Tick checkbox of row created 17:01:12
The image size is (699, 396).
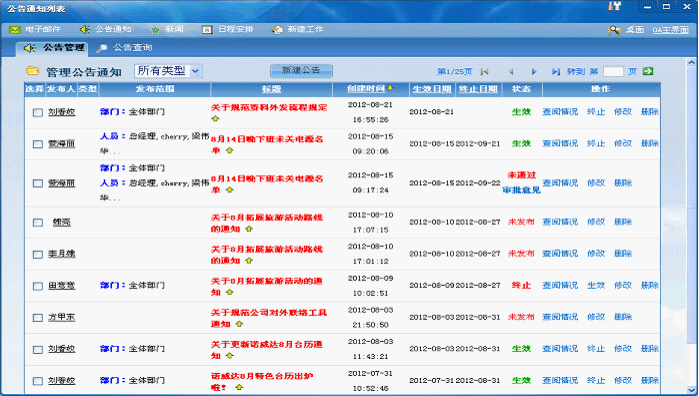point(38,254)
